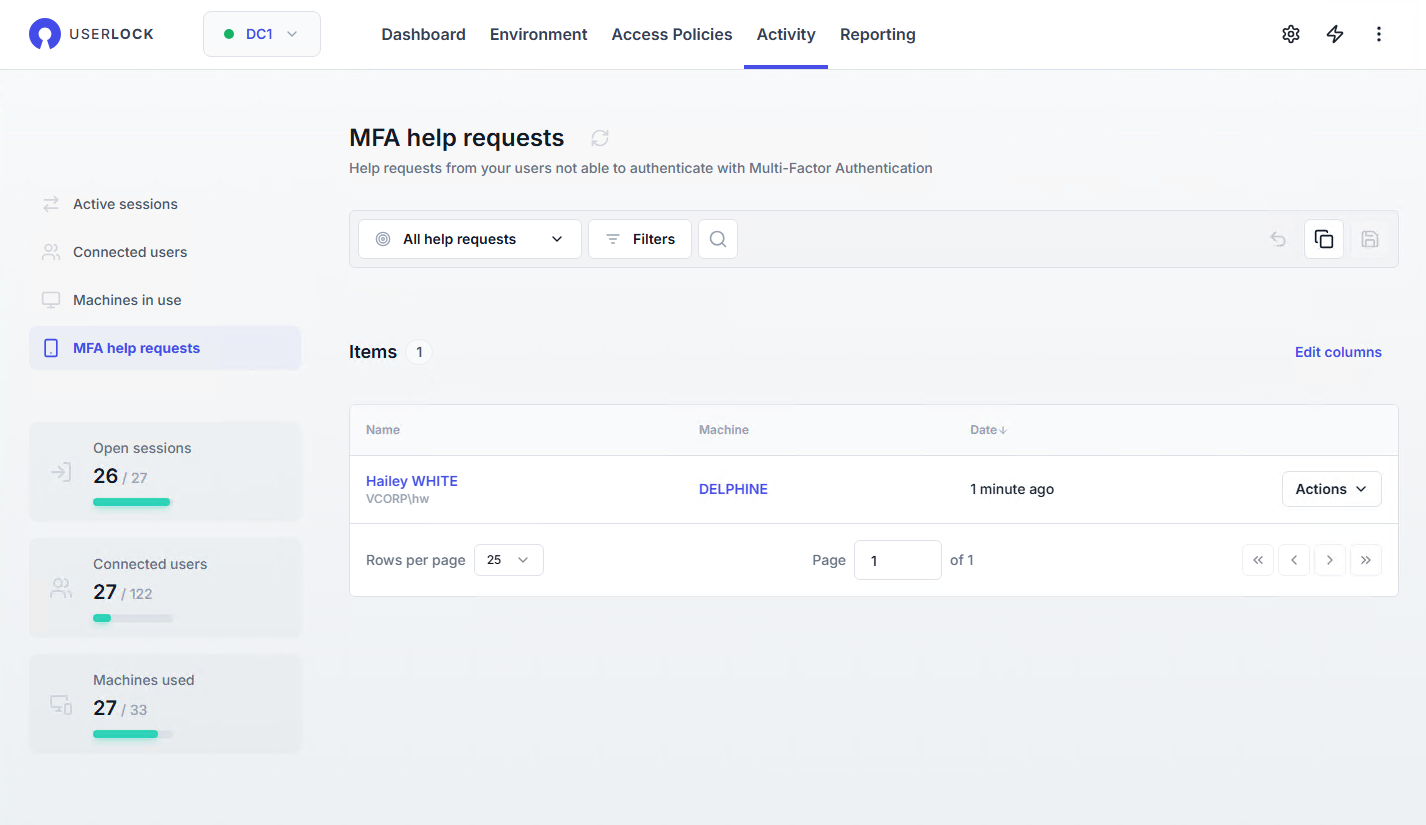Click the refresh icon beside MFA help requests
The width and height of the screenshot is (1426, 825).
[x=600, y=138]
